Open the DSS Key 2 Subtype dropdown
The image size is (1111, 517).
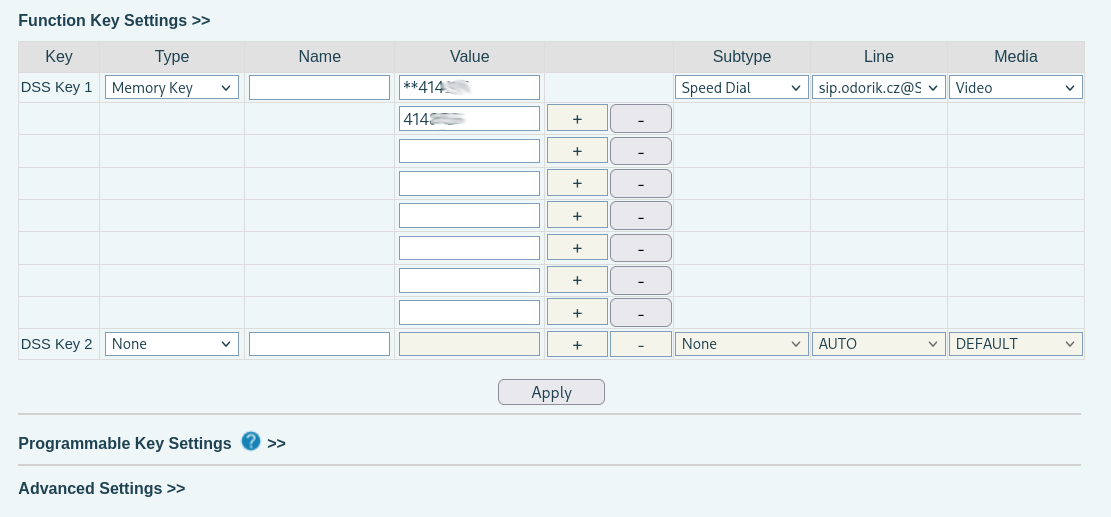click(741, 344)
